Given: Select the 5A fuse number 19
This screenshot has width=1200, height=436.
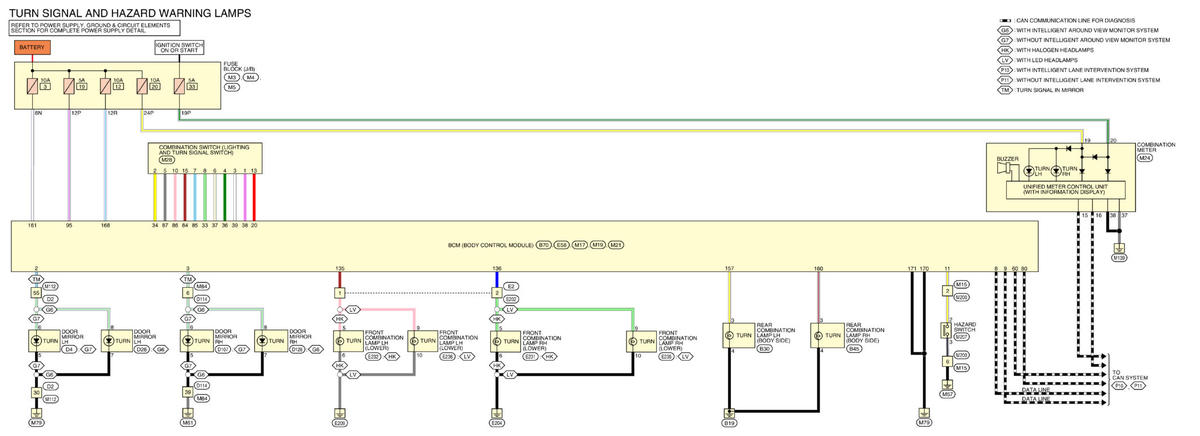Looking at the screenshot, I should (69, 86).
